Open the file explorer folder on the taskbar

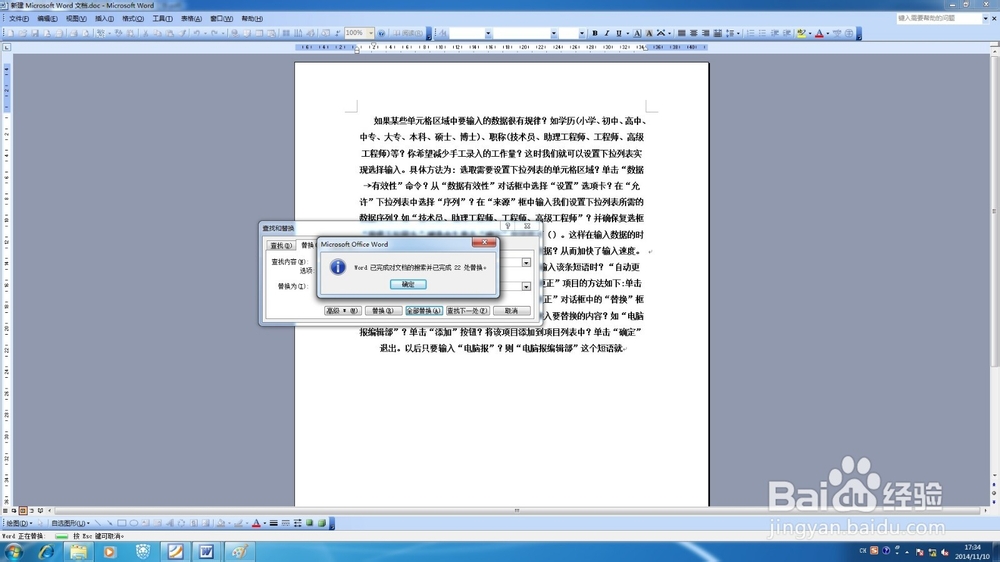coord(78,552)
